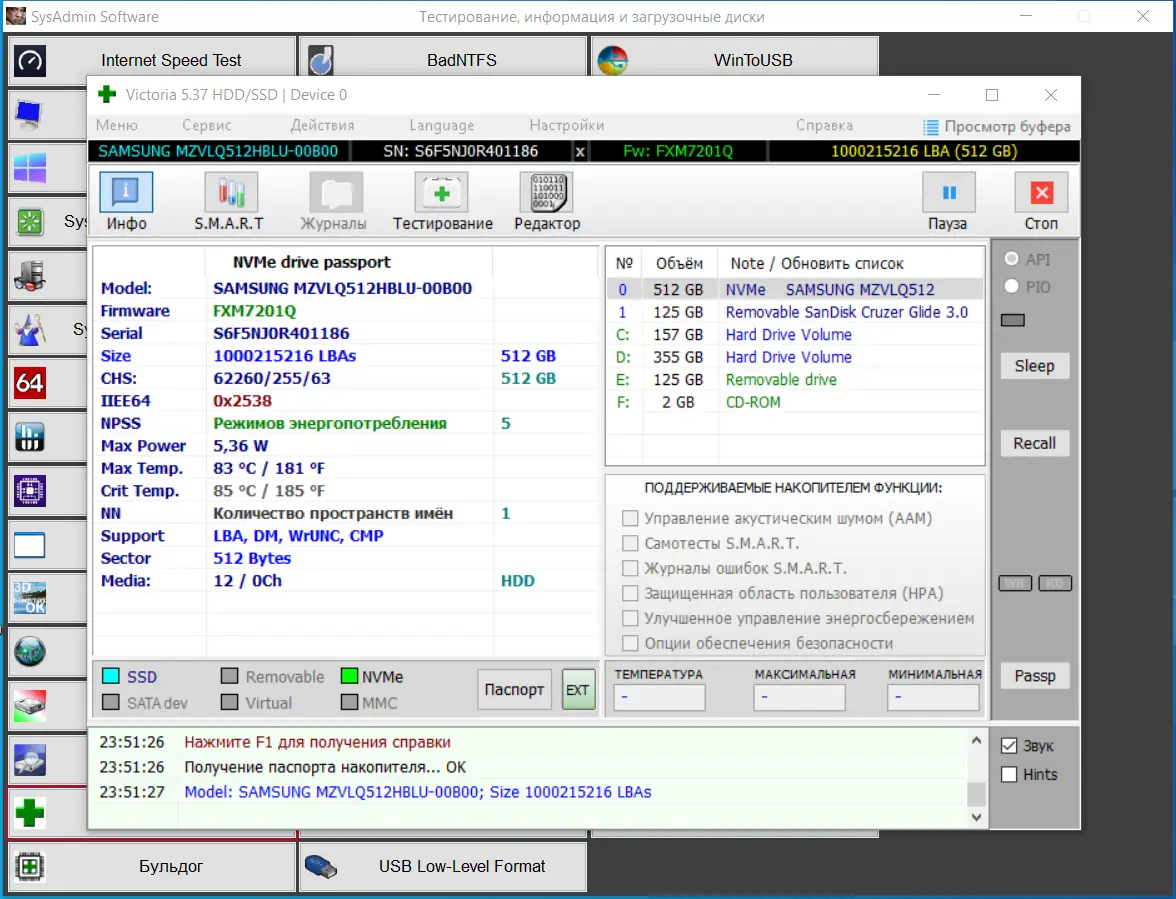
Task: Click the computer with 3D glasses icon
Action: pyautogui.click(x=30, y=275)
